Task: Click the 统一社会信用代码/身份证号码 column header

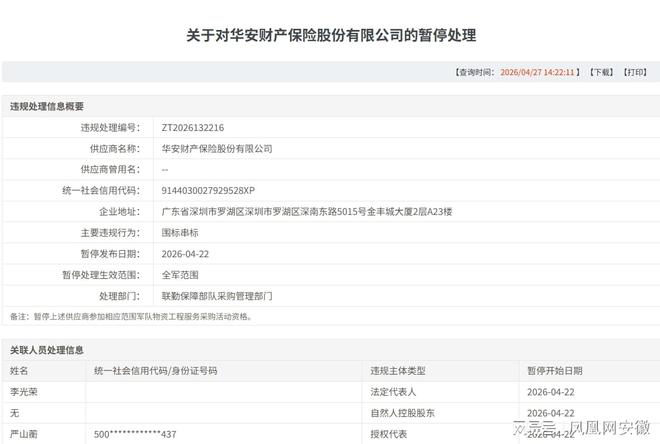Action: 156,371
